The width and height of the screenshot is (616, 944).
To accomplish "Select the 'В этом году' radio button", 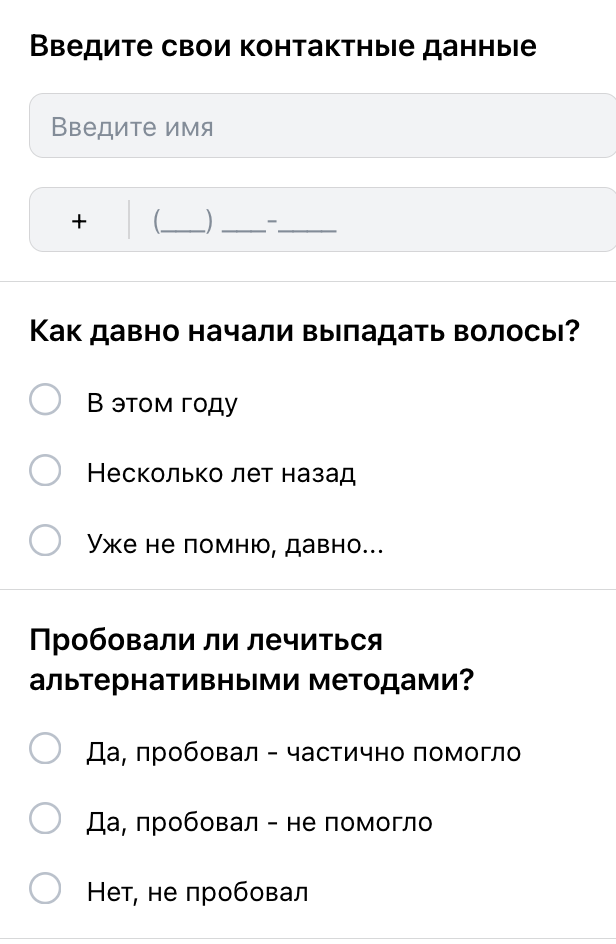I will [x=45, y=402].
